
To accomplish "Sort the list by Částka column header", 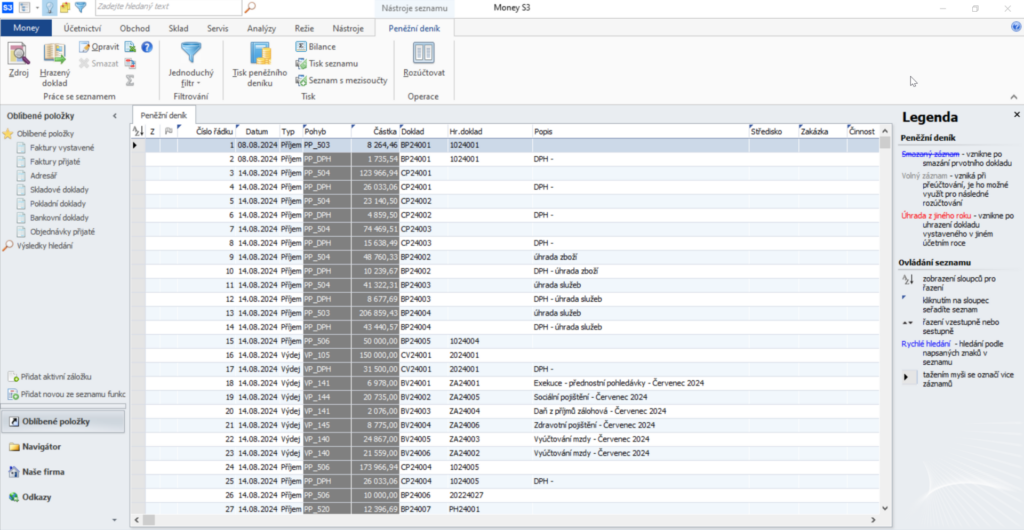I will coord(385,131).
